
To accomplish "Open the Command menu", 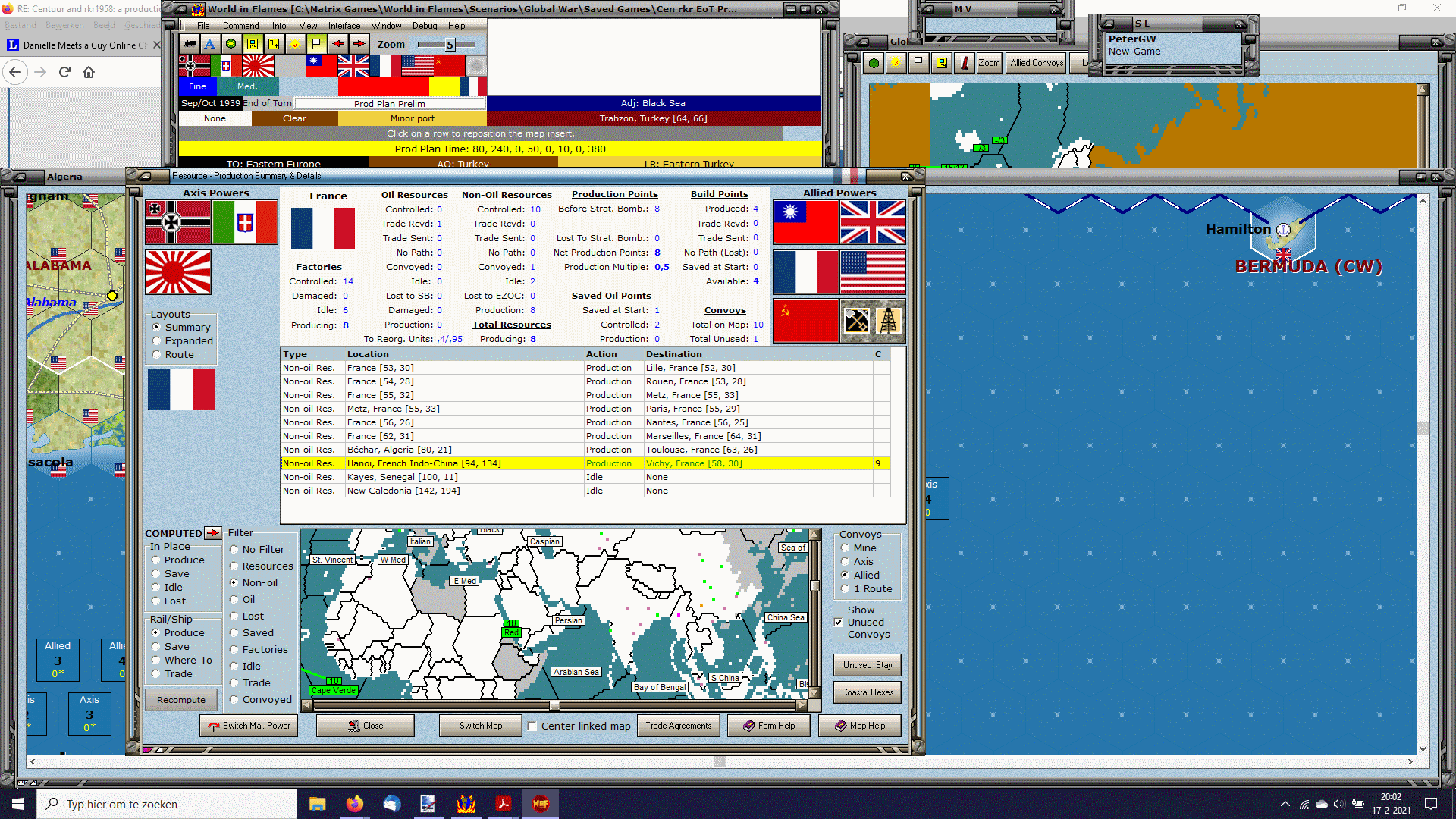I will tap(240, 26).
